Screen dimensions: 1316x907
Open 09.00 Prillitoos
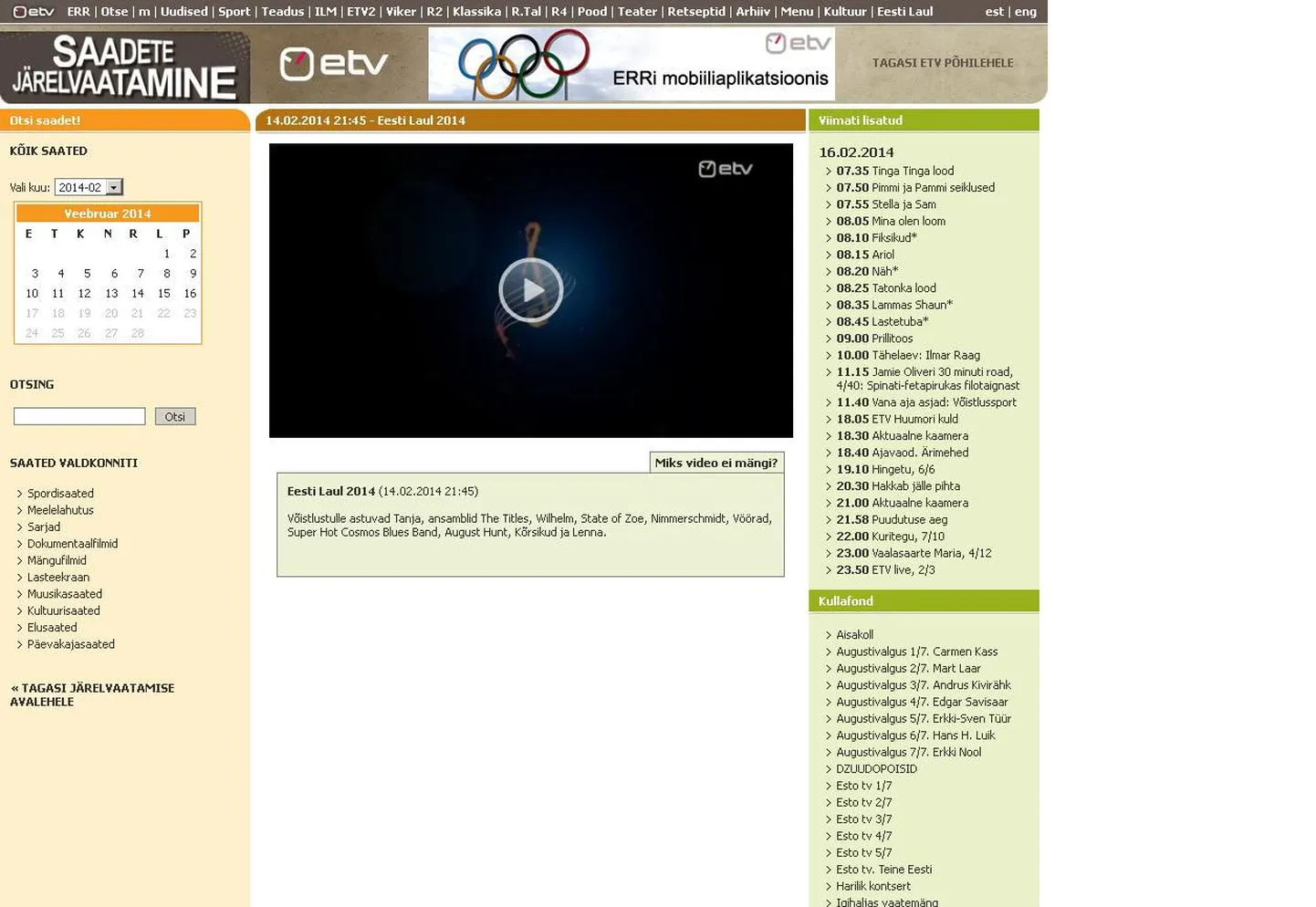[x=874, y=339]
